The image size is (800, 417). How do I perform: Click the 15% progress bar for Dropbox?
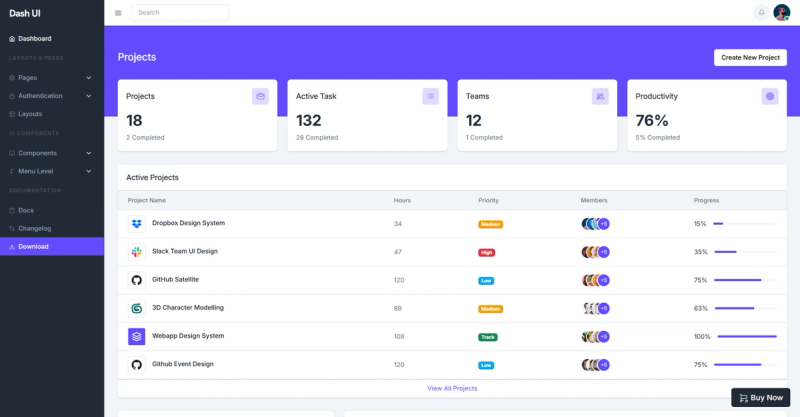pyautogui.click(x=745, y=224)
